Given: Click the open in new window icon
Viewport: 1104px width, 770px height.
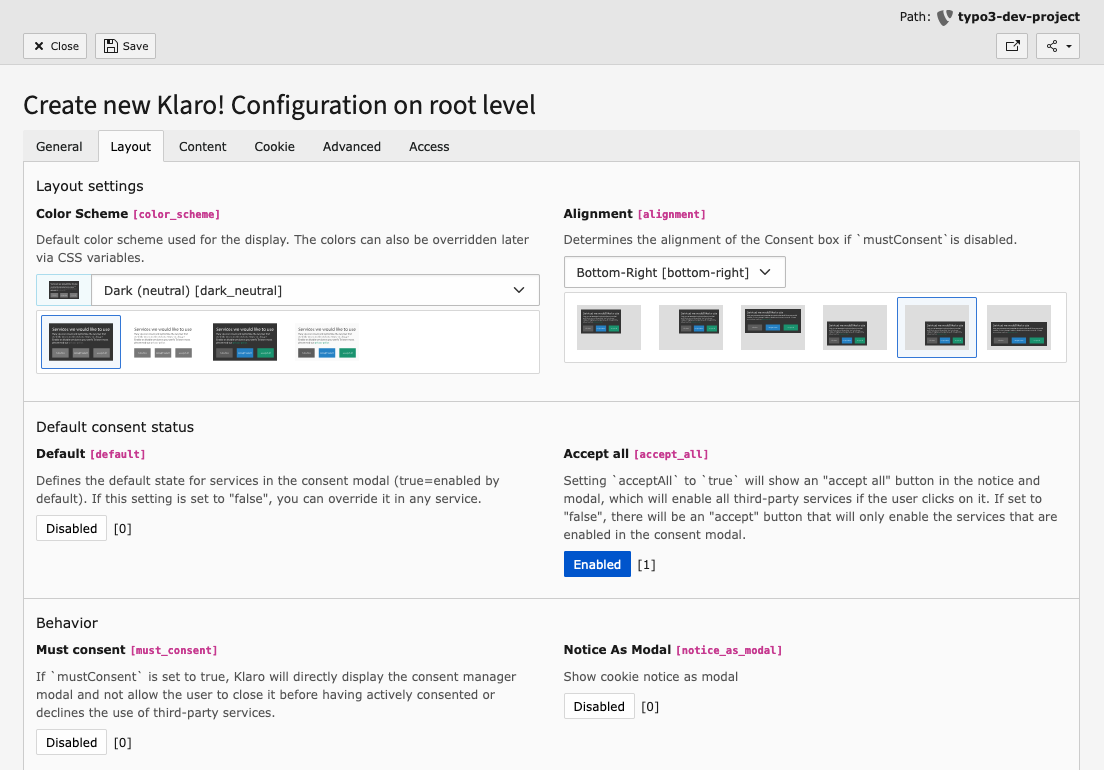Looking at the screenshot, I should point(1012,46).
